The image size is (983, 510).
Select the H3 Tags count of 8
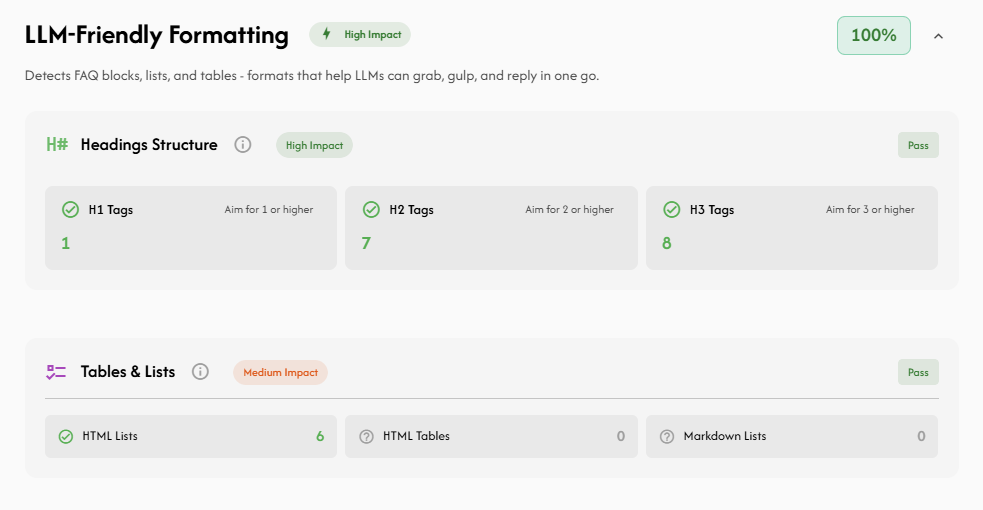click(x=667, y=243)
